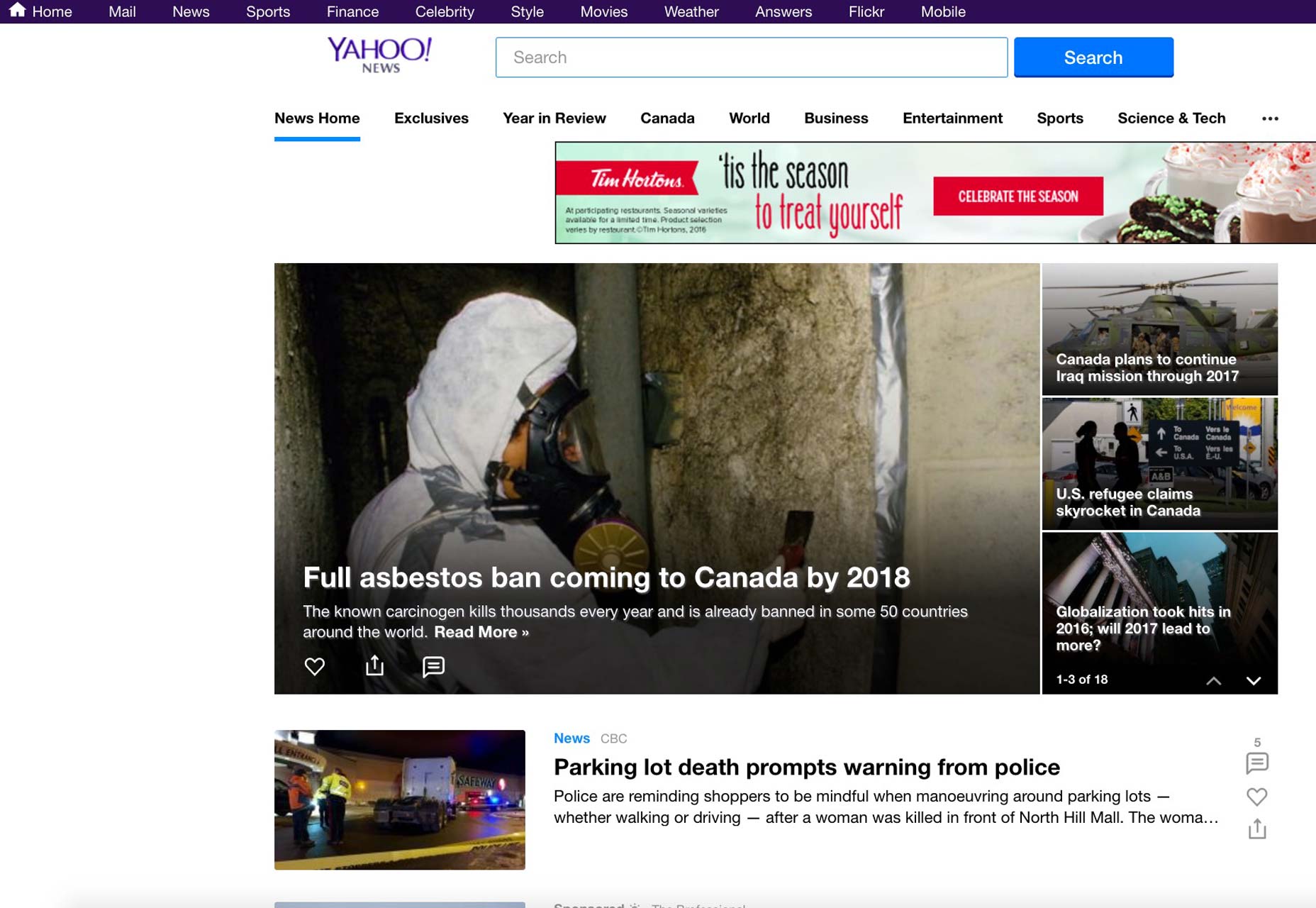Switch to the World tab
The width and height of the screenshot is (1316, 908).
(749, 118)
